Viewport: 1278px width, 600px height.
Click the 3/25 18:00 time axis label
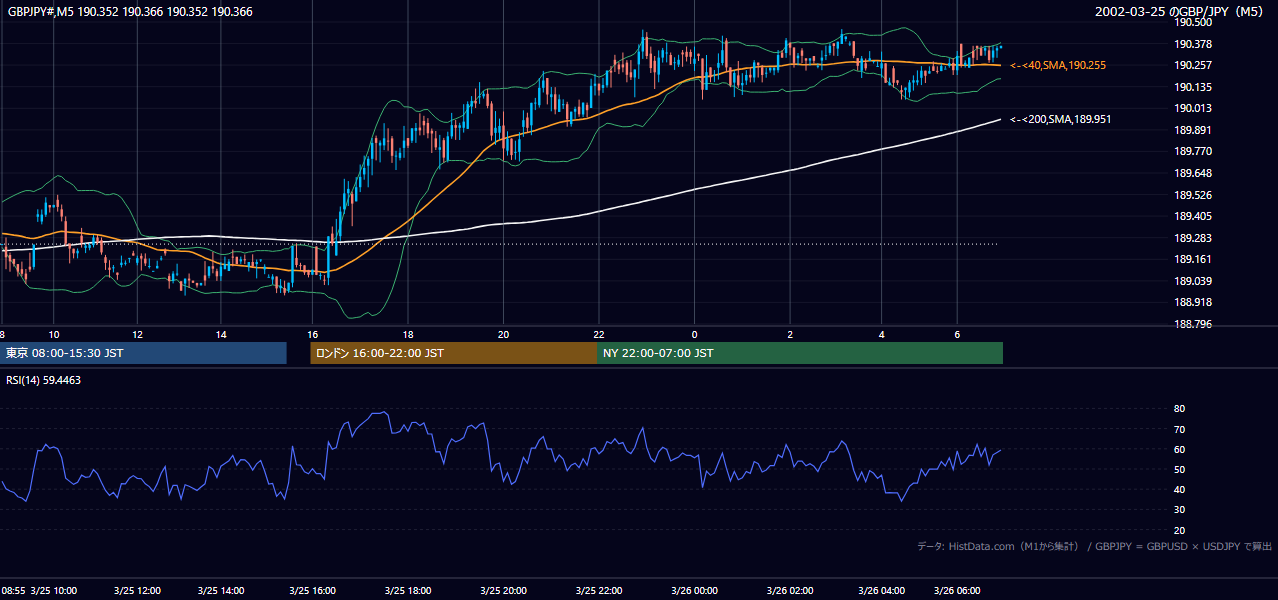[407, 590]
